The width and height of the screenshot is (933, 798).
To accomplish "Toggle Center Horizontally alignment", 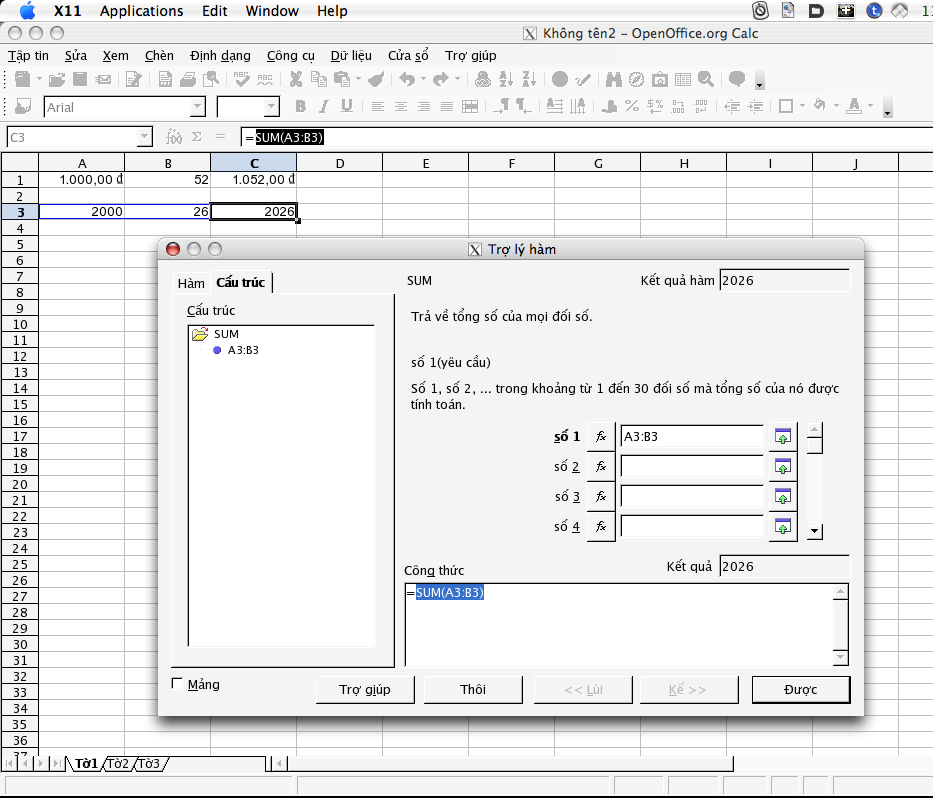I will [x=400, y=107].
